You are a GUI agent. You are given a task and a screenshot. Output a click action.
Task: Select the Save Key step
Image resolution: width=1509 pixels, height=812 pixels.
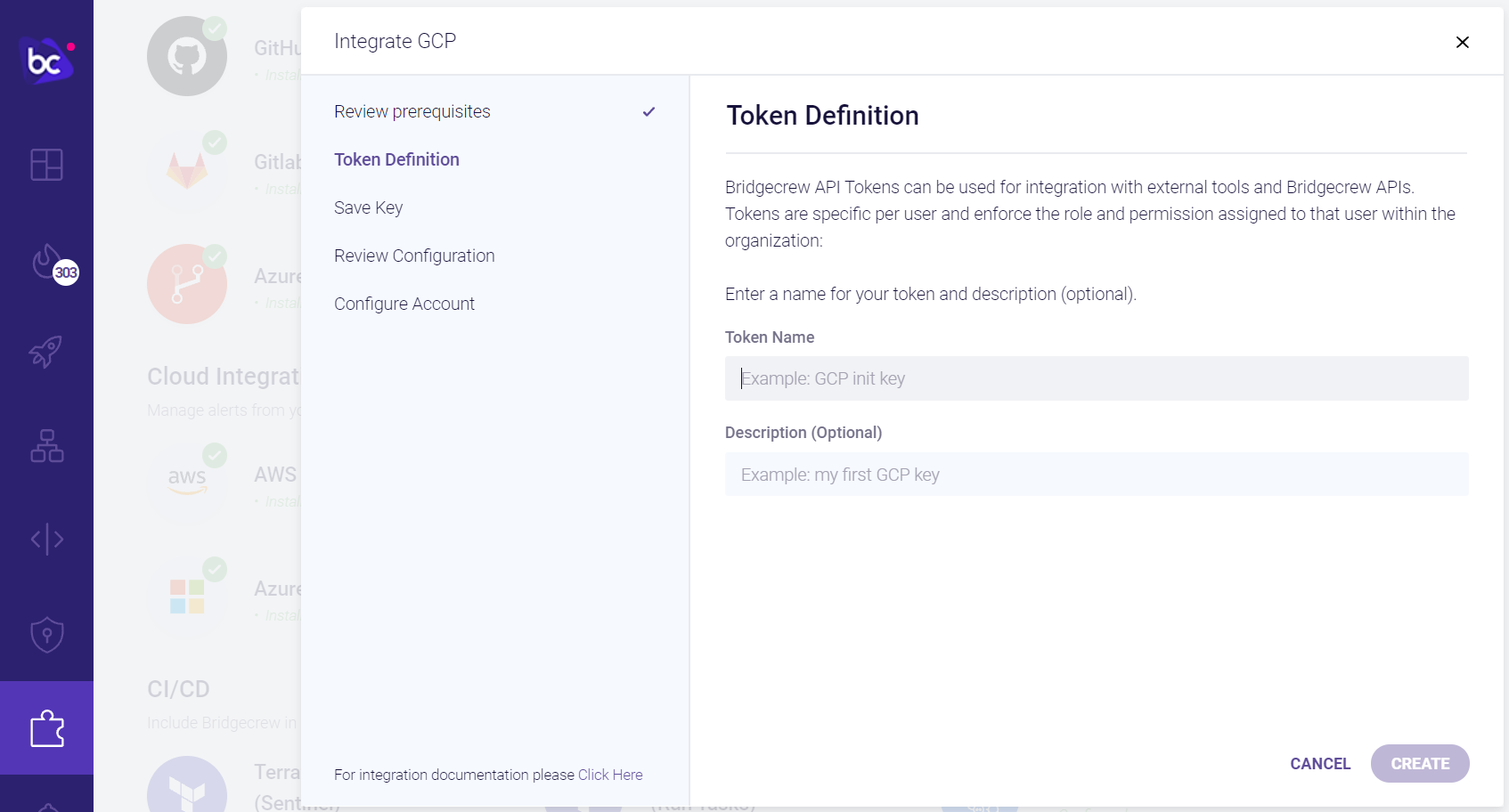(x=368, y=207)
